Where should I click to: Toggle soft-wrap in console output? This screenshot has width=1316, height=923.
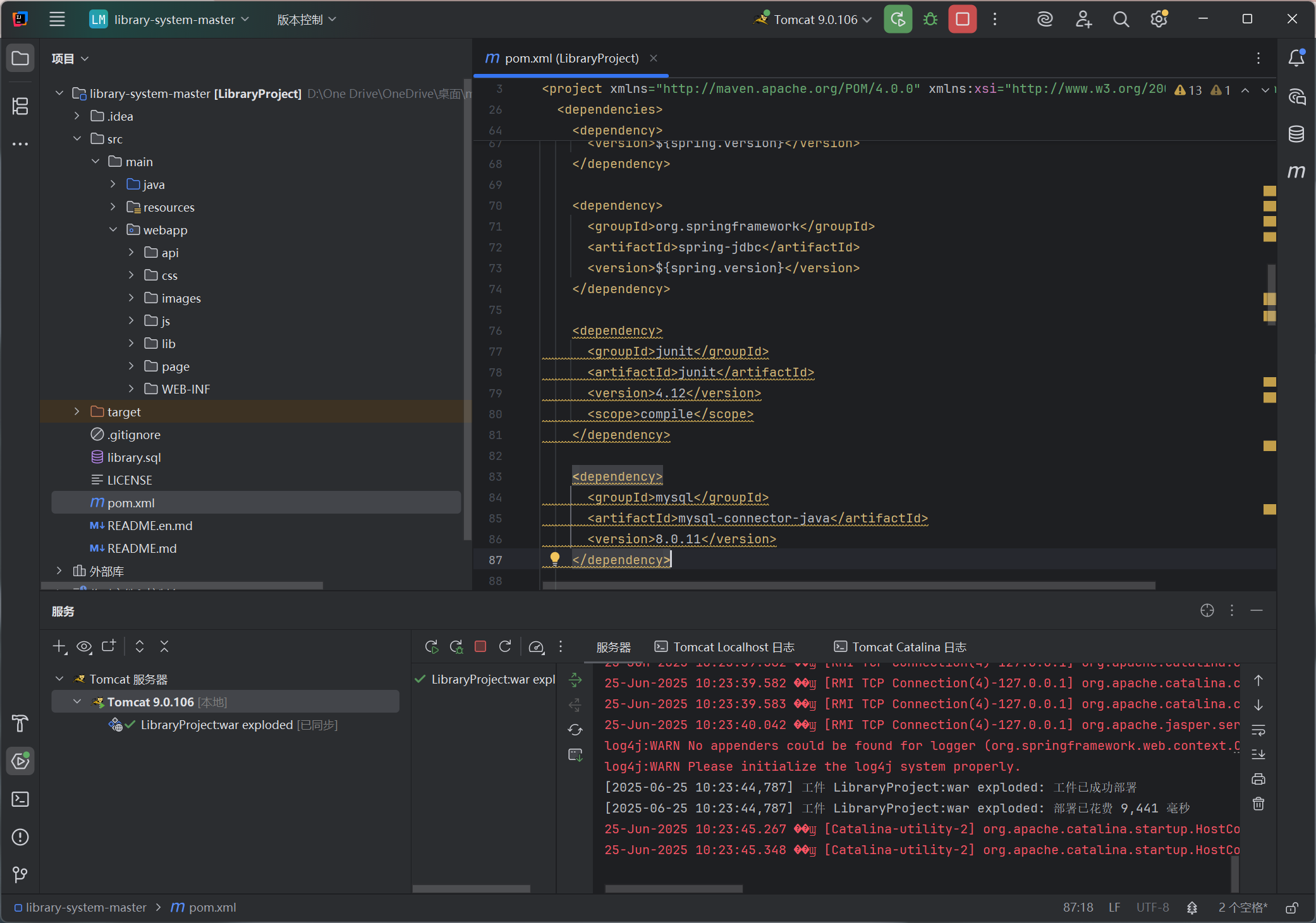point(1258,730)
